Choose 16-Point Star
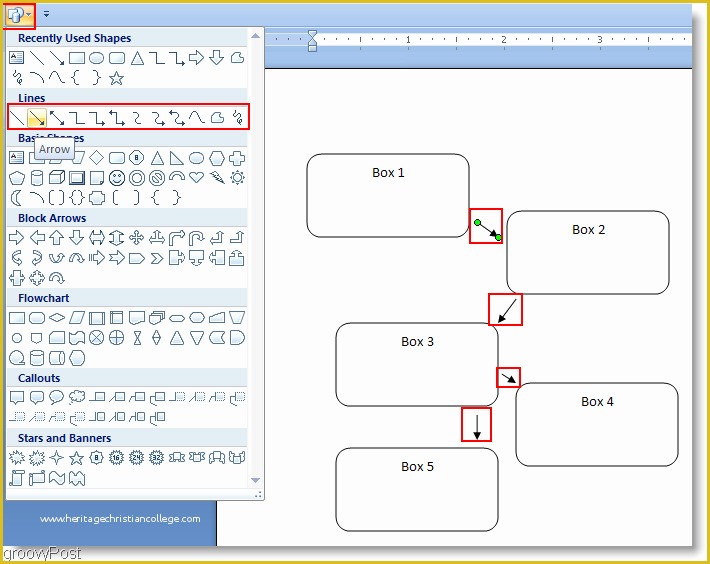The width and height of the screenshot is (710, 564). pos(116,458)
